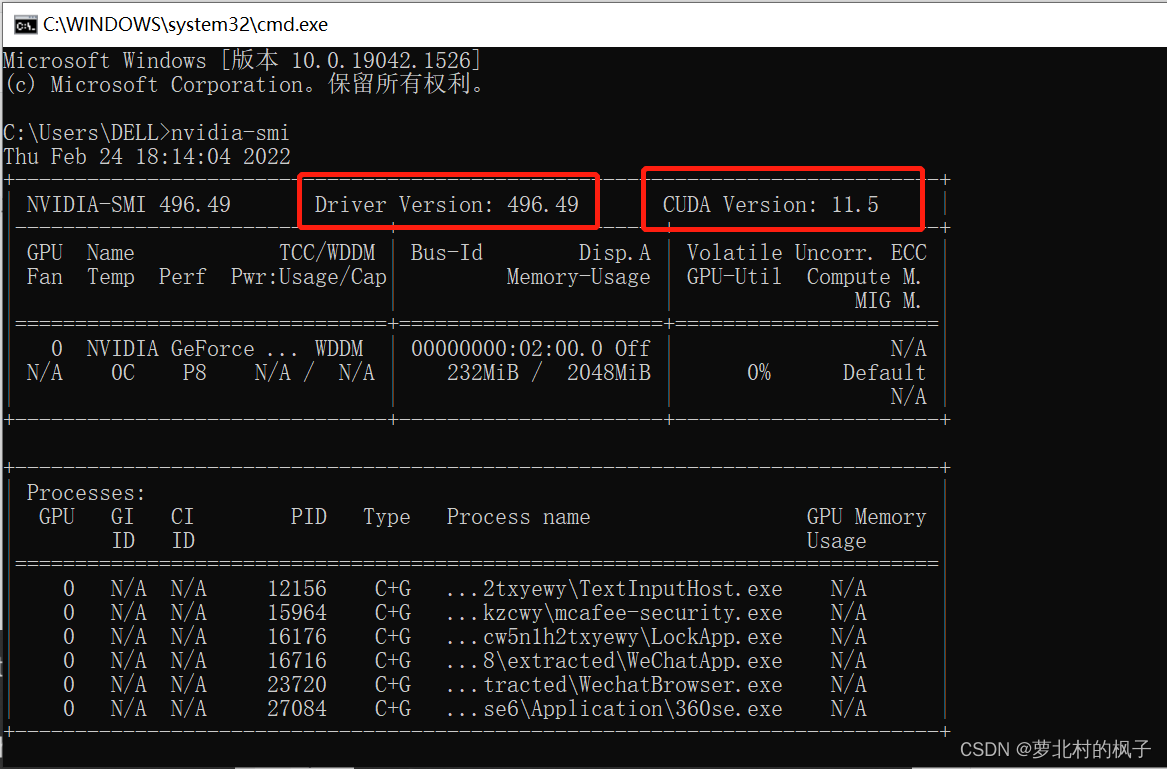Click the NVIDIA-SMI 496.49 text
The height and width of the screenshot is (769, 1167).
(129, 205)
